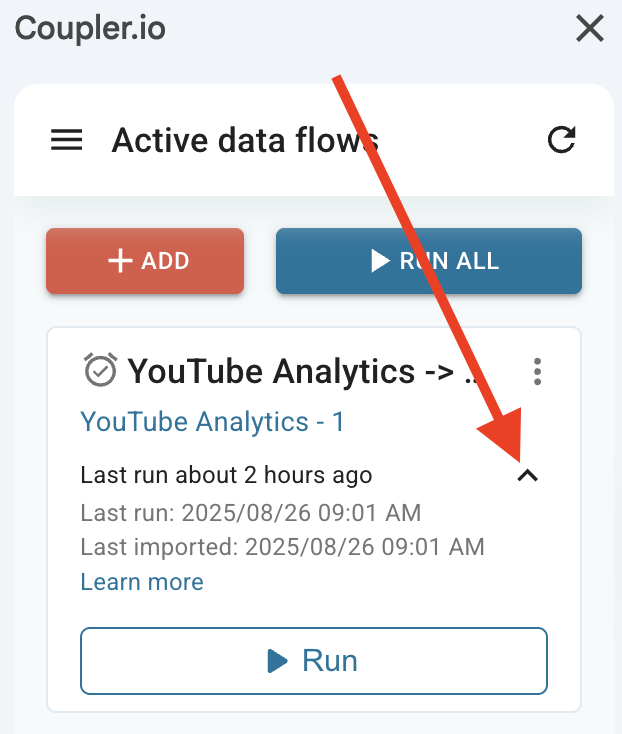Select the YouTube Analytics -> data flow title

pos(306,372)
